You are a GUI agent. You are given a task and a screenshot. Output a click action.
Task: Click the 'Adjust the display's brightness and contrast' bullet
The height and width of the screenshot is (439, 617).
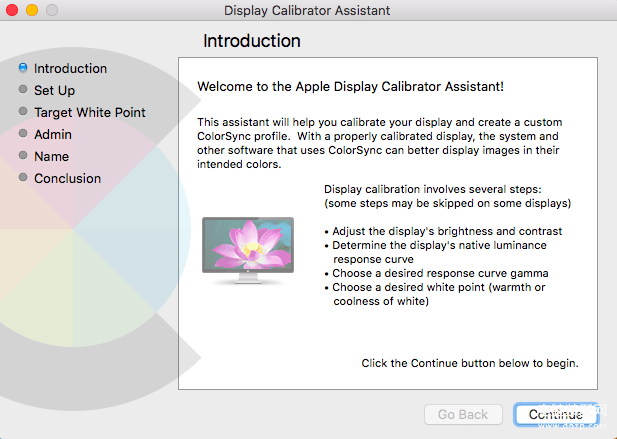coord(443,231)
